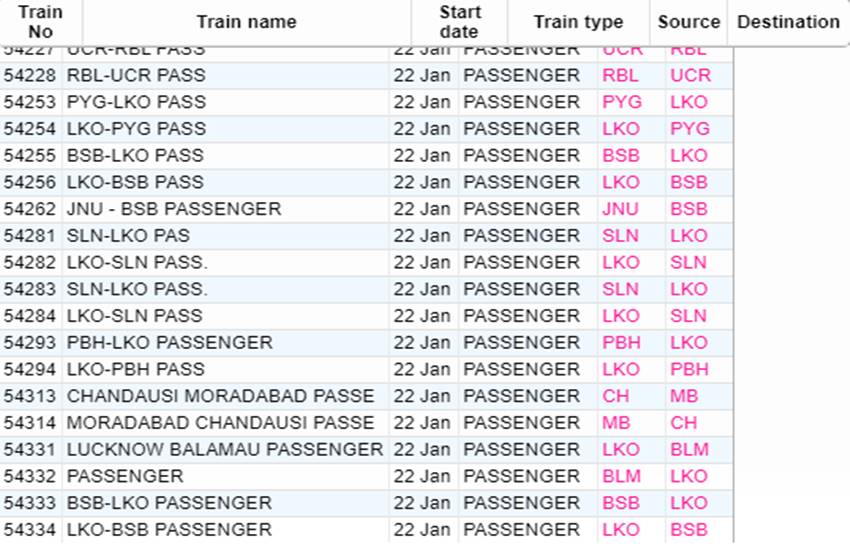Open SLN destination link for train 54282

(x=688, y=262)
